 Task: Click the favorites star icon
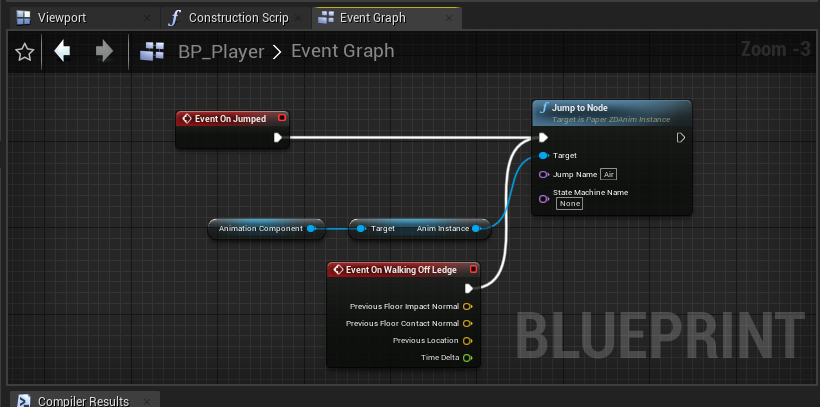pyautogui.click(x=25, y=52)
